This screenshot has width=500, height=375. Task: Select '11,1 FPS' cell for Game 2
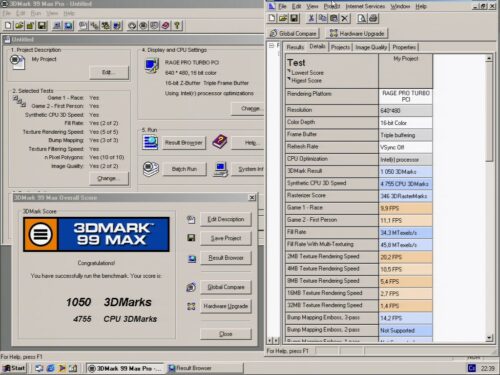tap(406, 221)
